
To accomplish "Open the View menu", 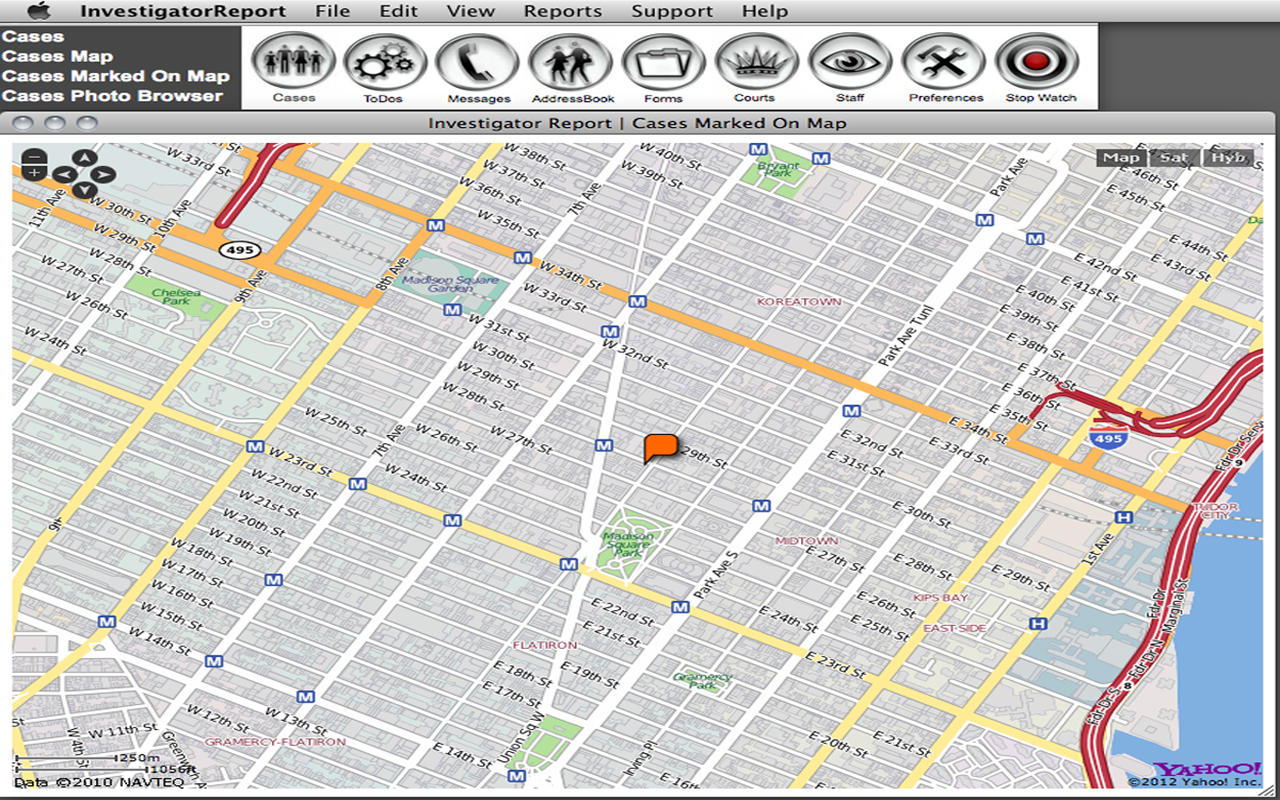I will pos(471,11).
